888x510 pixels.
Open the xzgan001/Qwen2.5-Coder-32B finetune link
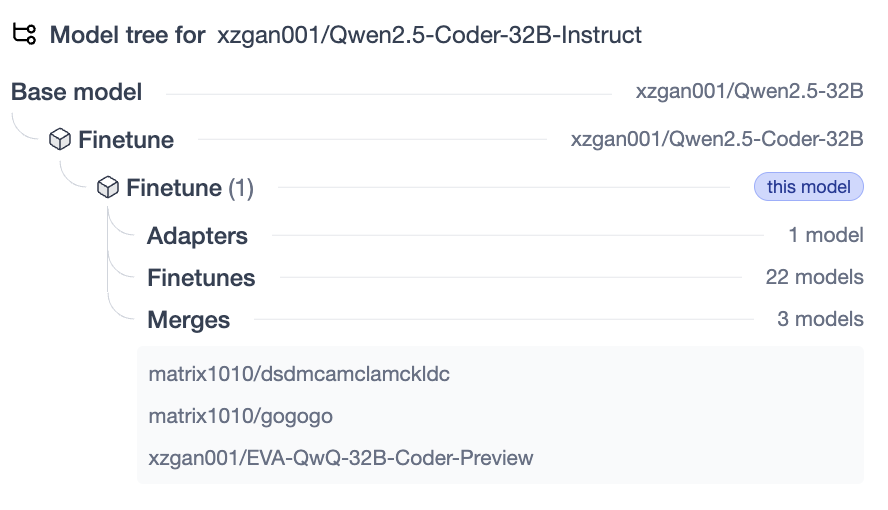(x=716, y=139)
